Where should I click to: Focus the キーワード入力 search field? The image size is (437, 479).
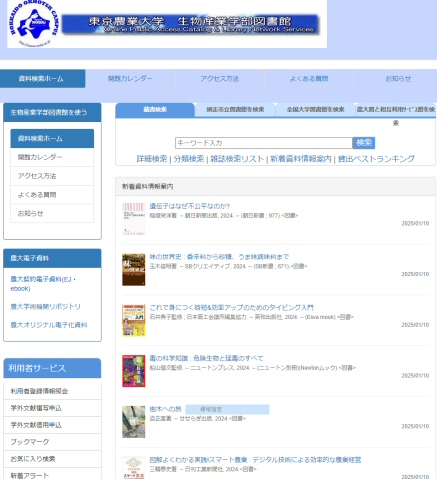[264, 143]
